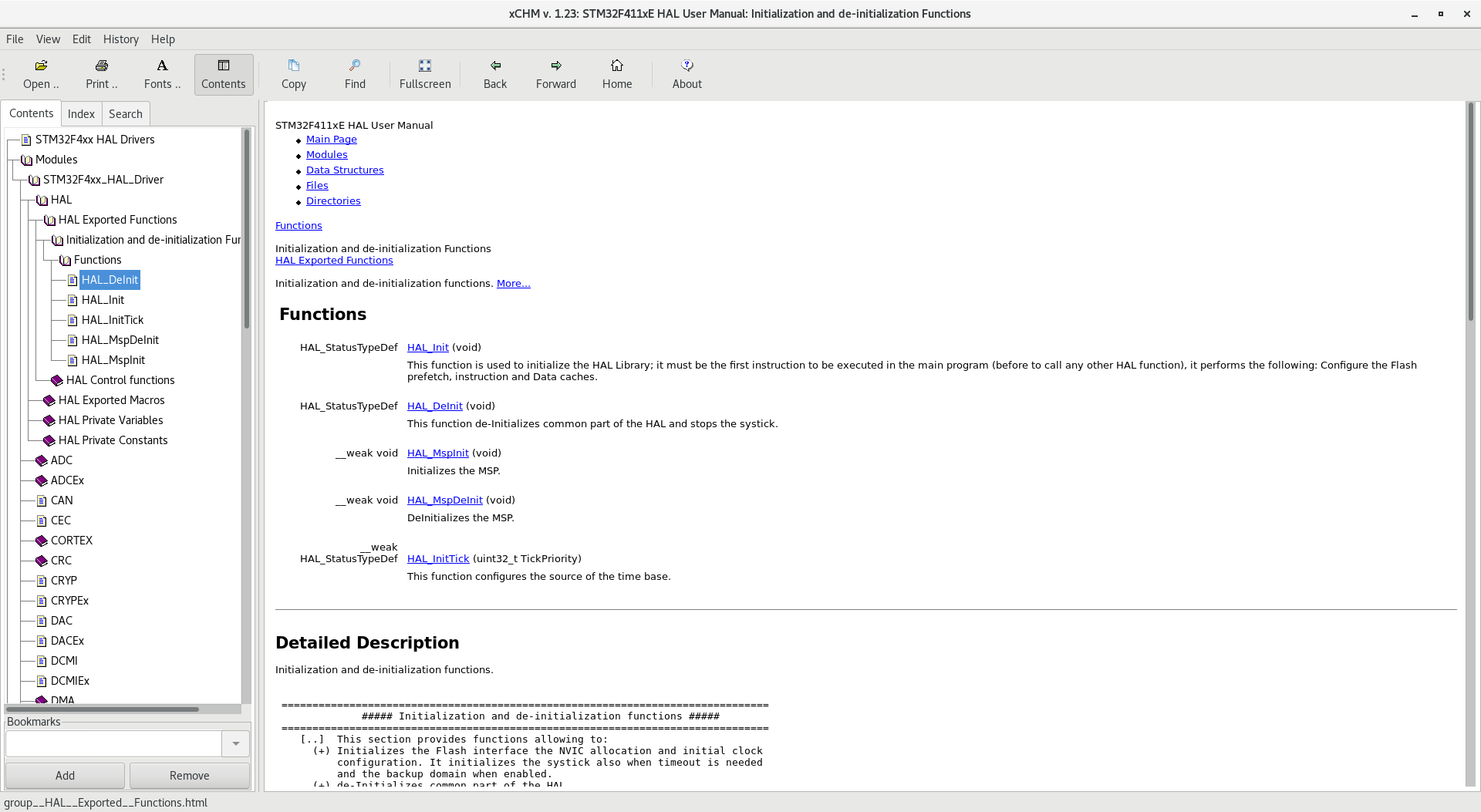Click the Add bookmark button

[66, 776]
